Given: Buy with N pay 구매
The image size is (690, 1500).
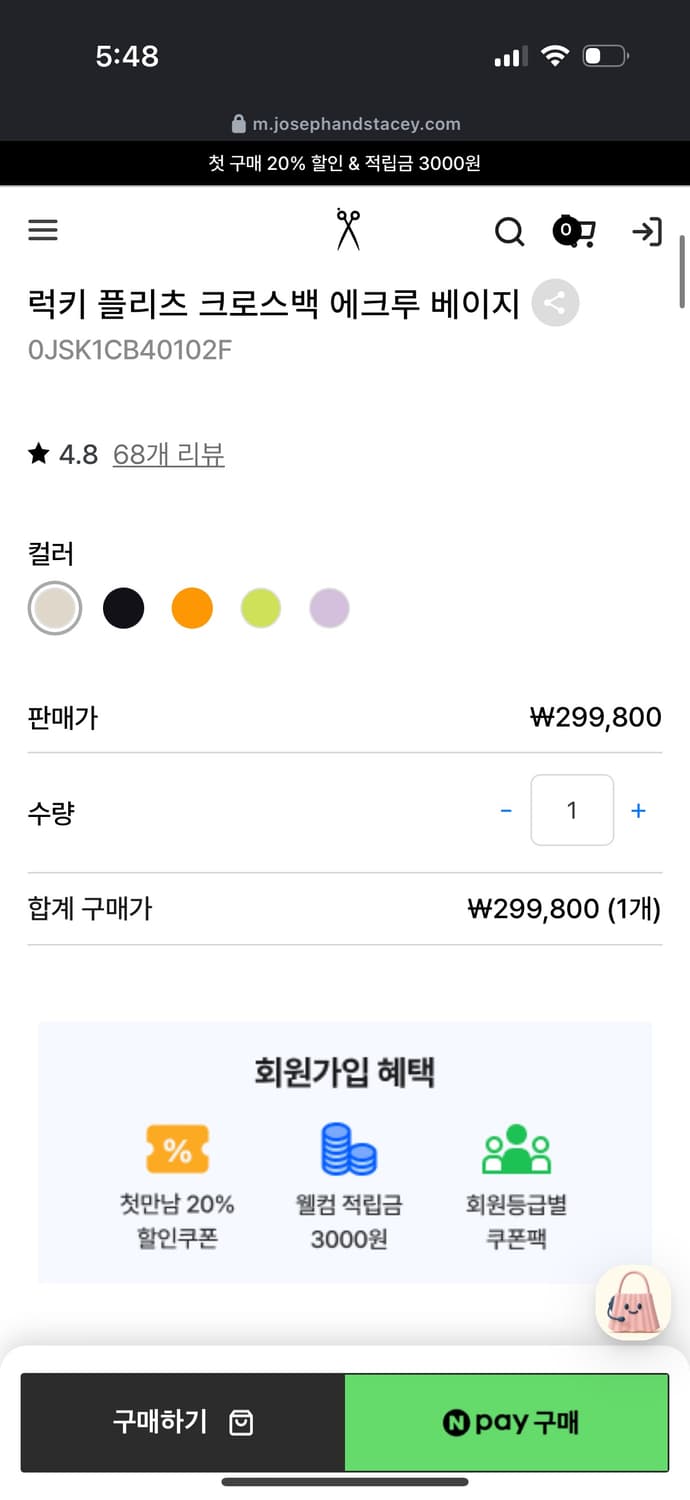Looking at the screenshot, I should click(507, 1422).
